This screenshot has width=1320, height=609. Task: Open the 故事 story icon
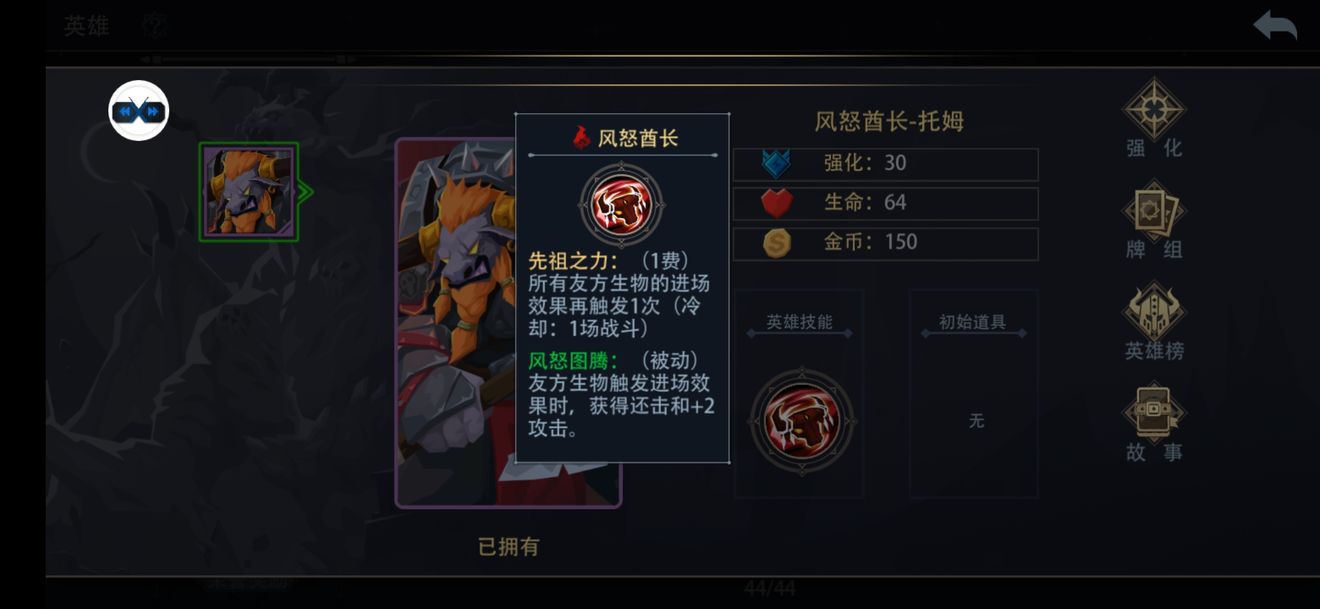point(1154,413)
